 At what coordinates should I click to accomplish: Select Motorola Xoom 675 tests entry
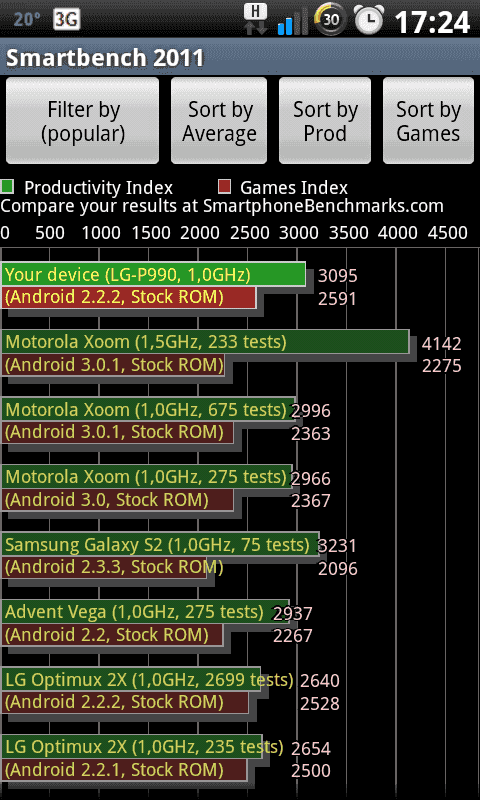tap(148, 409)
